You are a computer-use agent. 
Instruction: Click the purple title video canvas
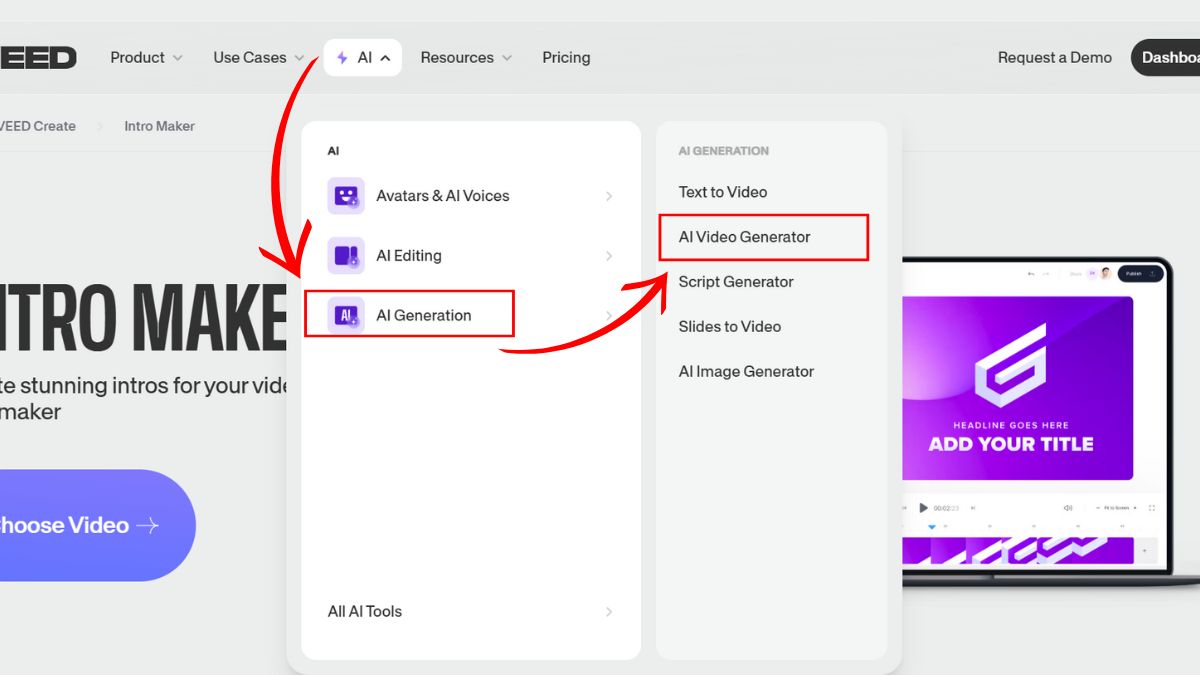(1018, 388)
